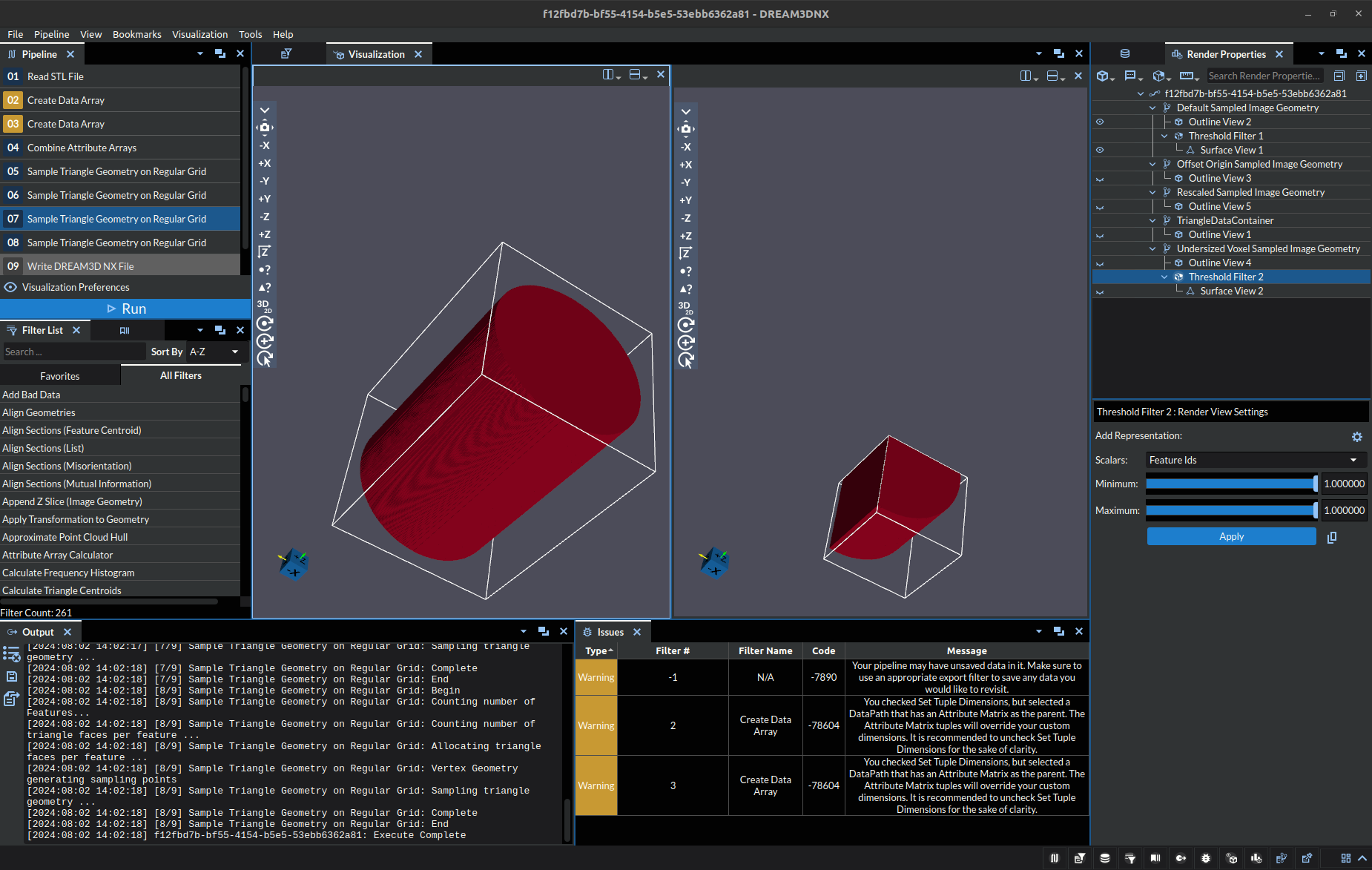Screen dimensions: 1372x870
Task: Switch to the Issues tab
Action: click(x=612, y=632)
